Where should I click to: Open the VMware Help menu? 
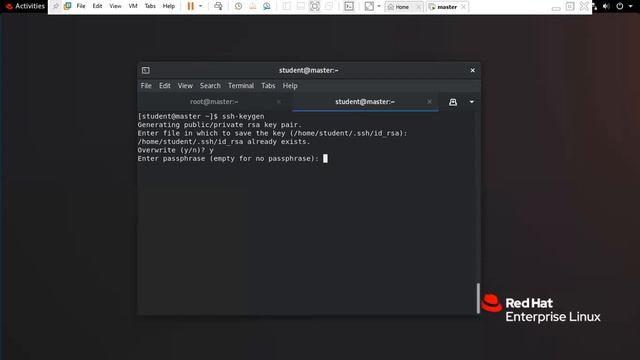(169, 6)
